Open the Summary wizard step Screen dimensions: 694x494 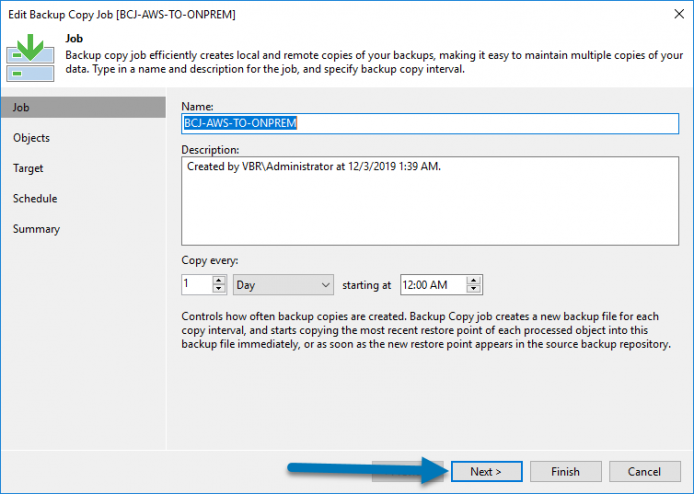click(36, 229)
